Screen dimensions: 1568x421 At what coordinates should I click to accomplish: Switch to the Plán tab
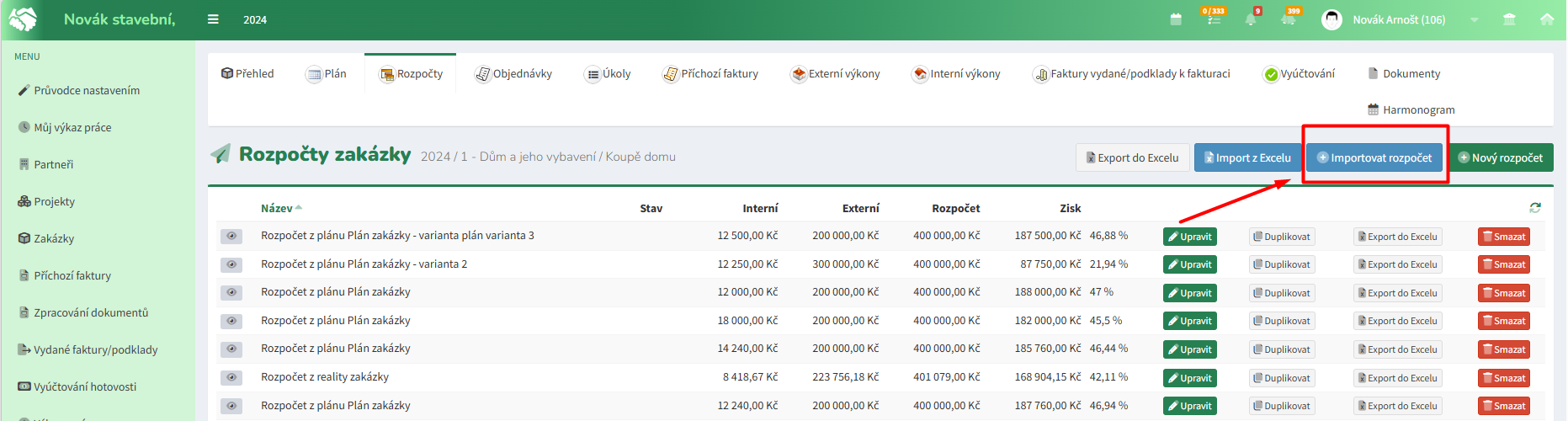click(x=327, y=73)
